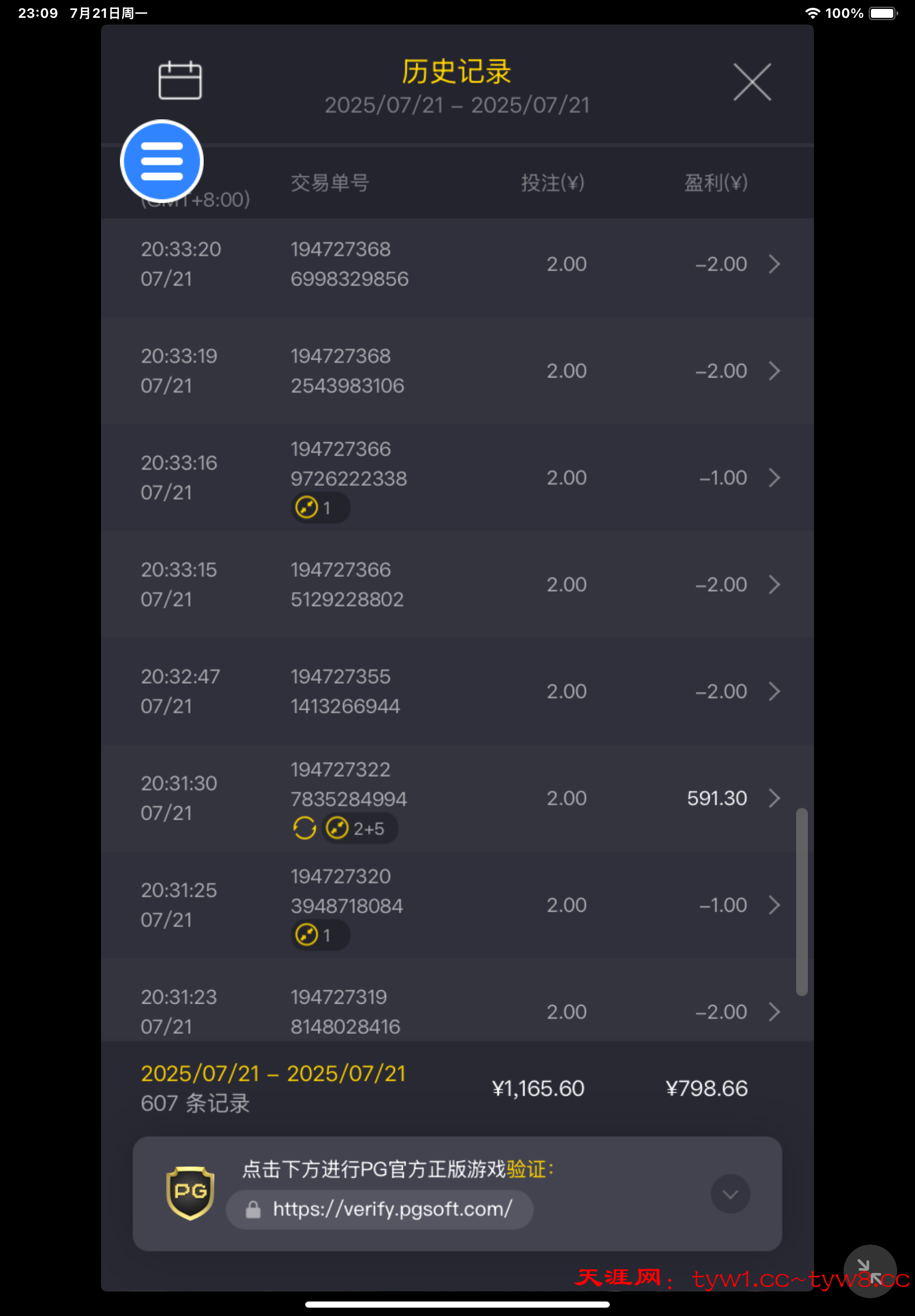Open the calendar date picker icon
The image size is (915, 1316).
click(x=180, y=80)
